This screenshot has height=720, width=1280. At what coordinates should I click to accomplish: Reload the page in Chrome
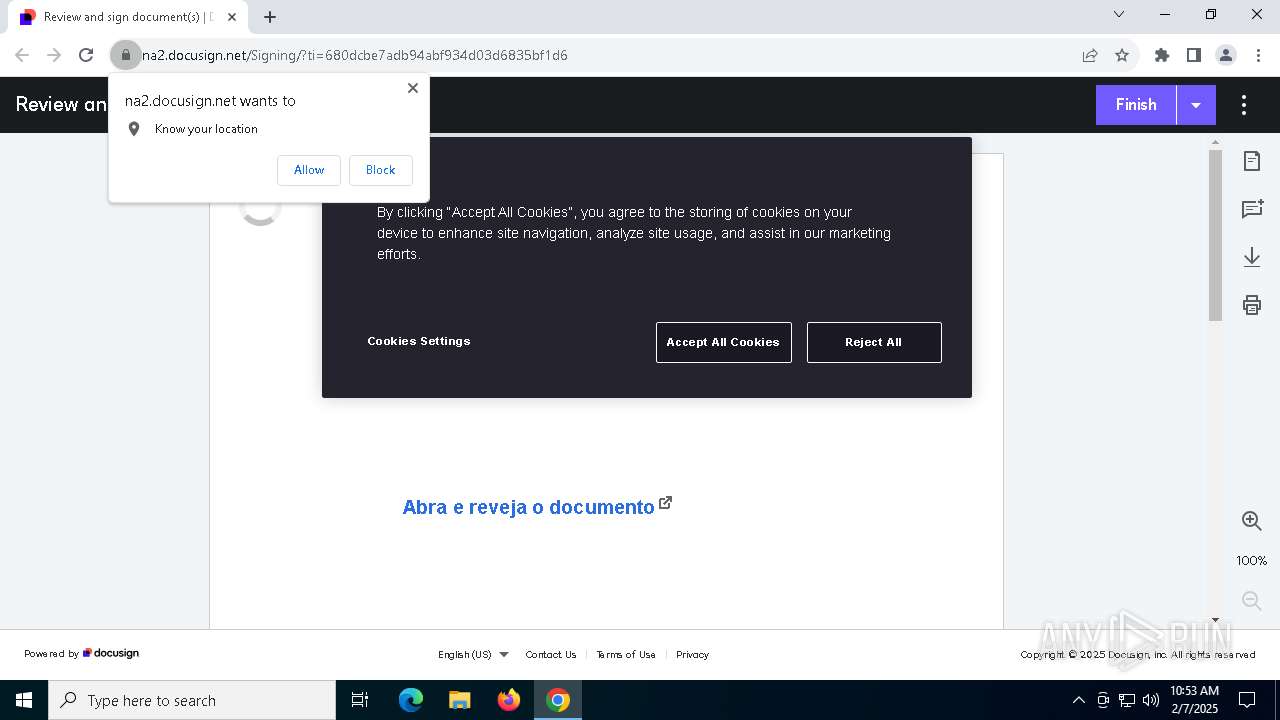pos(86,55)
